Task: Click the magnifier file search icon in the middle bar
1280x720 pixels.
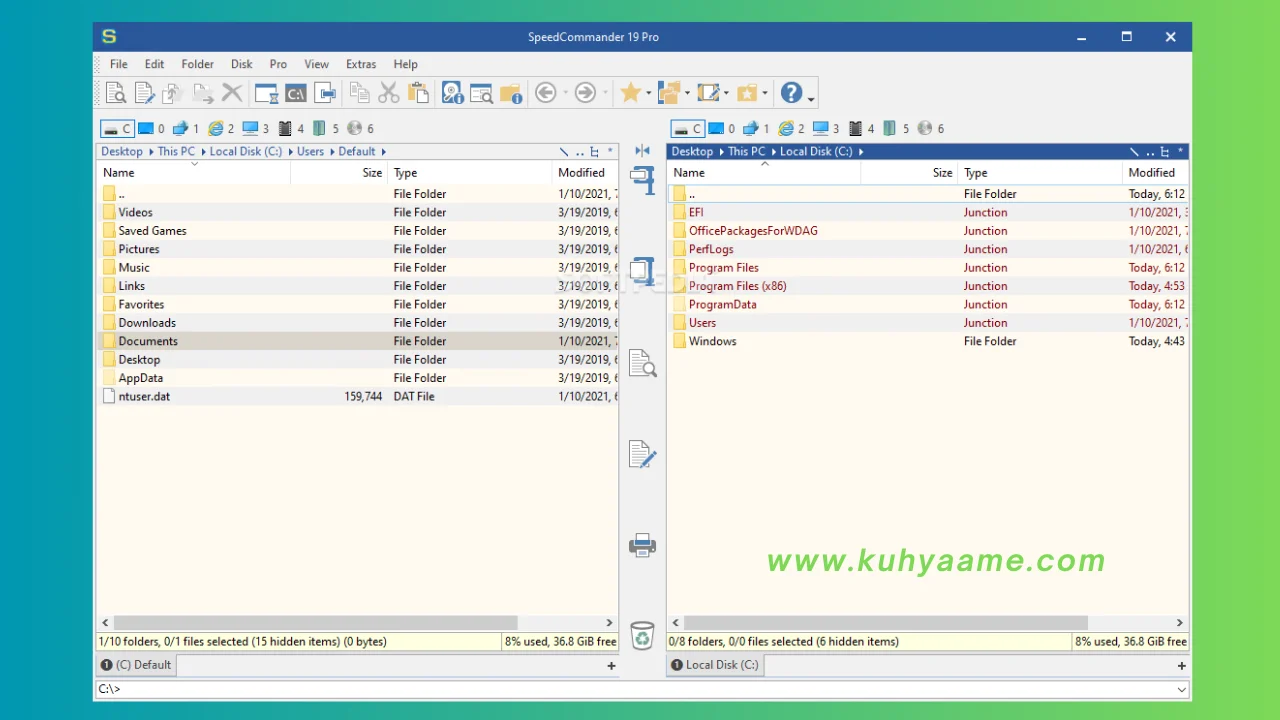Action: coord(642,363)
